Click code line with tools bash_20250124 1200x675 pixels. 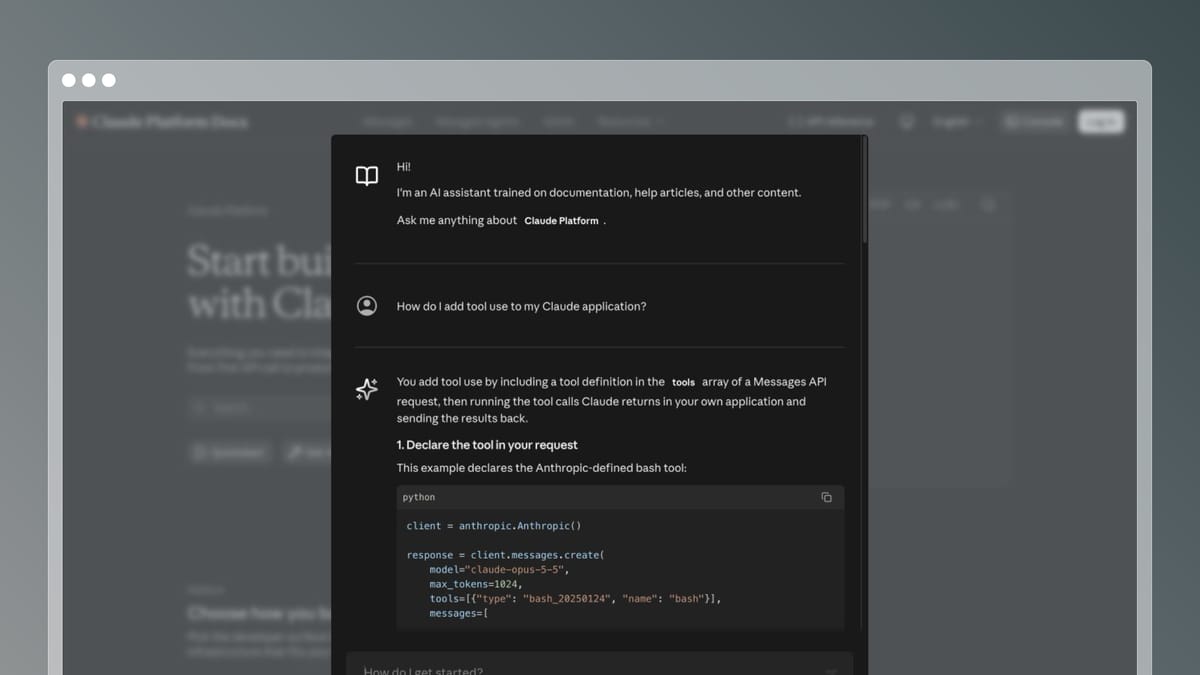coord(575,599)
